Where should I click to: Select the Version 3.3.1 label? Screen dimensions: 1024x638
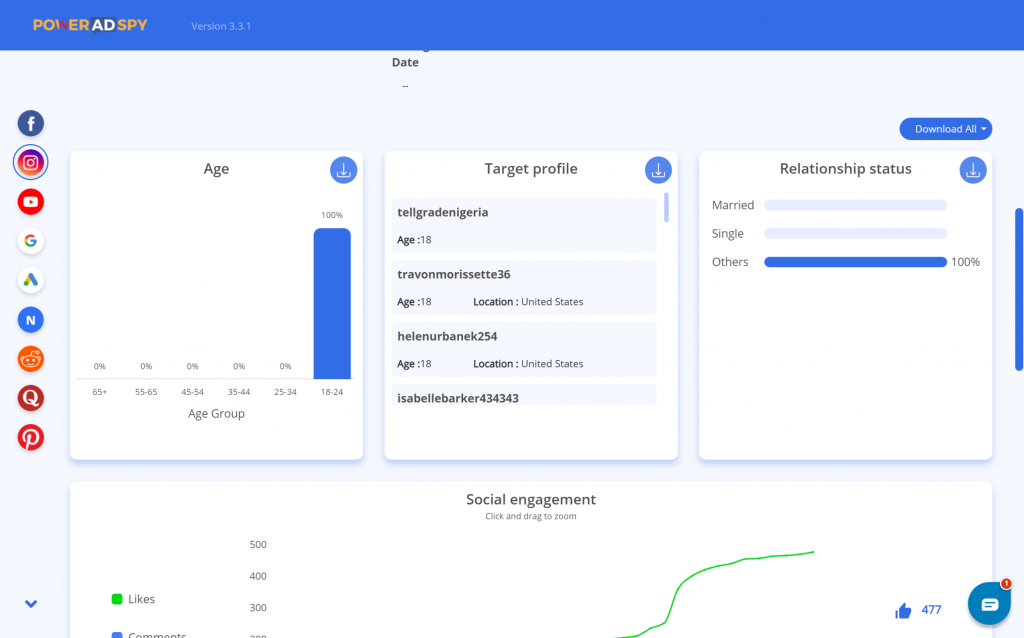(x=220, y=26)
